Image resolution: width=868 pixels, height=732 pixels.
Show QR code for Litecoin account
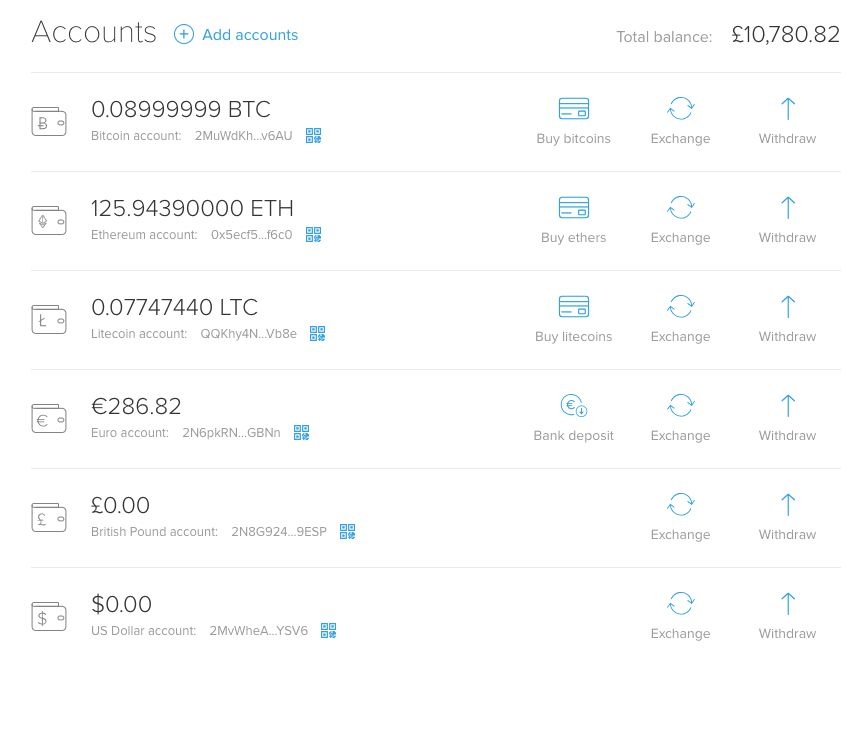pos(318,333)
